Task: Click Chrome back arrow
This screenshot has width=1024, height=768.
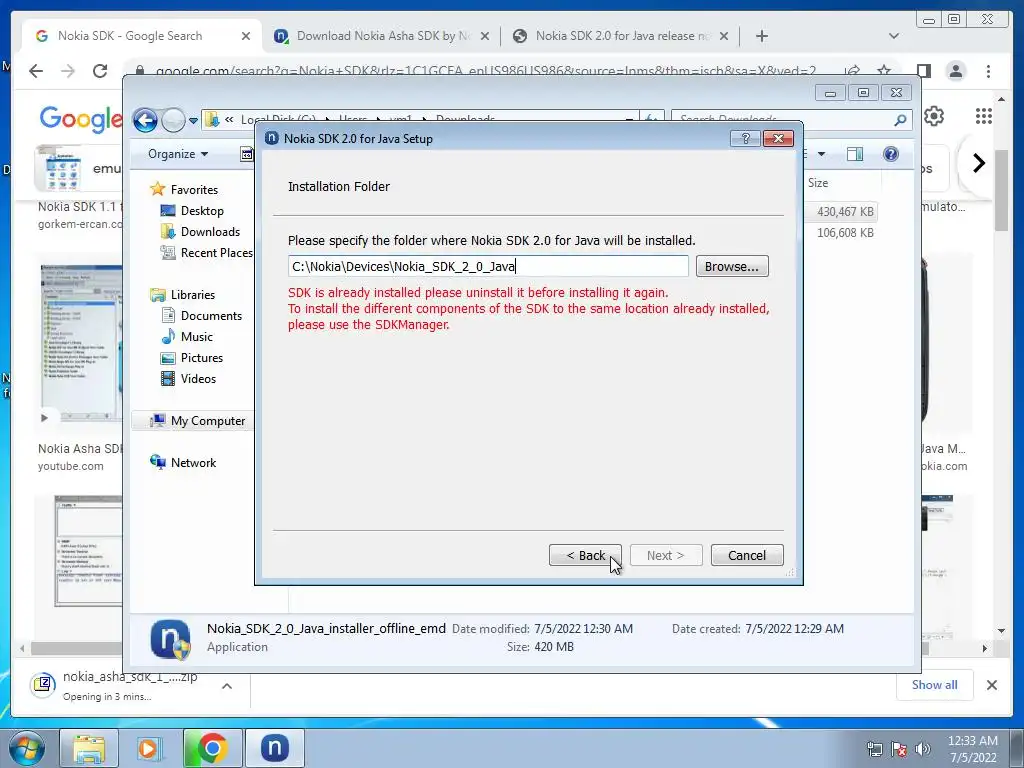Action: click(x=36, y=71)
